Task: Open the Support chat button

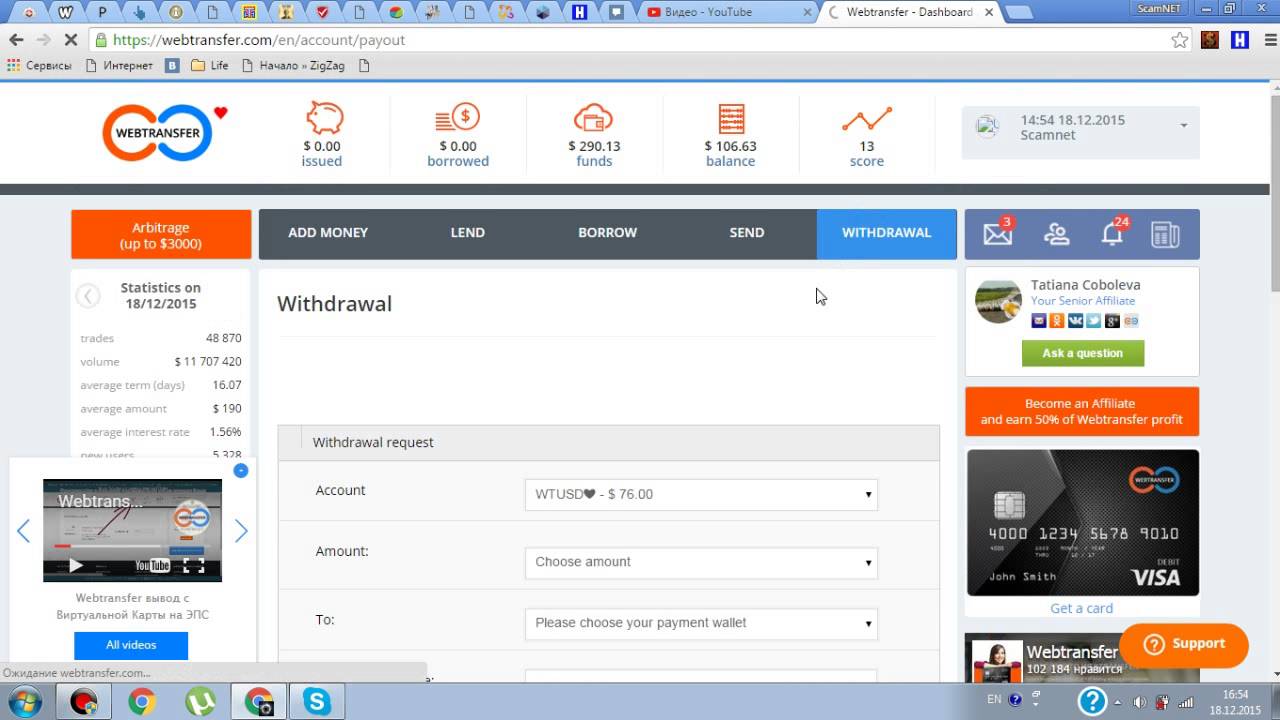Action: coord(1184,645)
